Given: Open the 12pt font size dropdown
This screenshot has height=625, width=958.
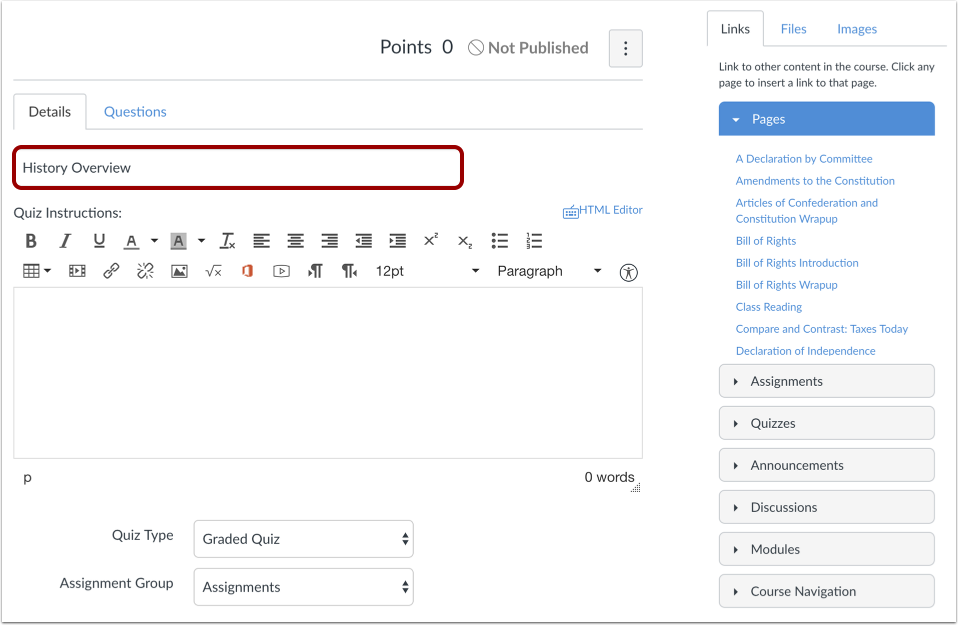Looking at the screenshot, I should (x=427, y=271).
